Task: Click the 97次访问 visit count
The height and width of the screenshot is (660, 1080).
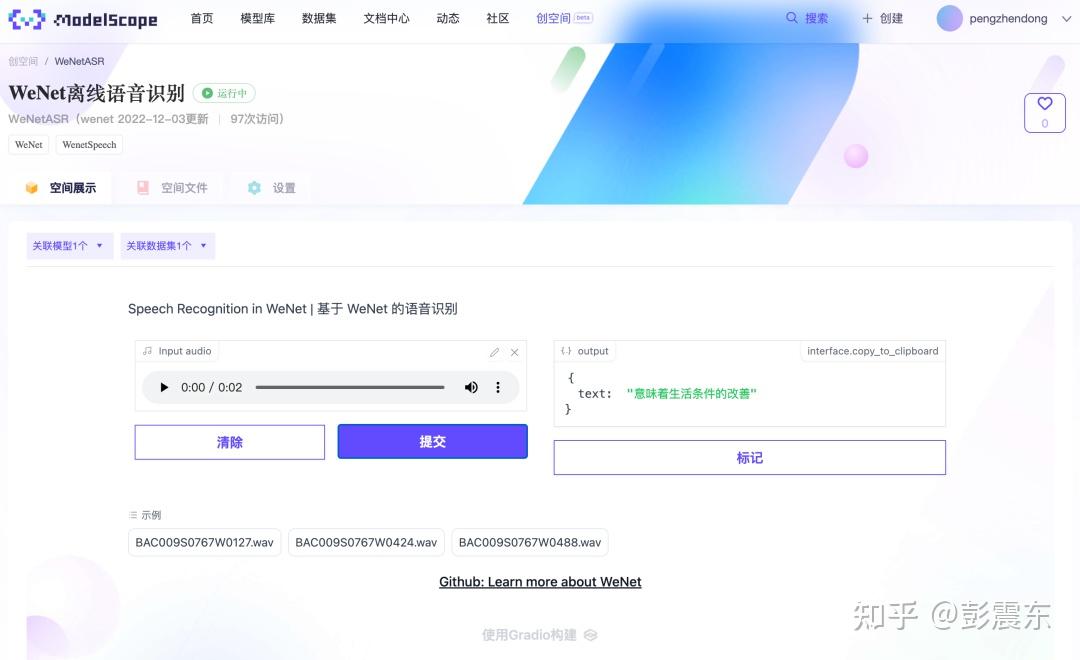Action: (x=256, y=119)
